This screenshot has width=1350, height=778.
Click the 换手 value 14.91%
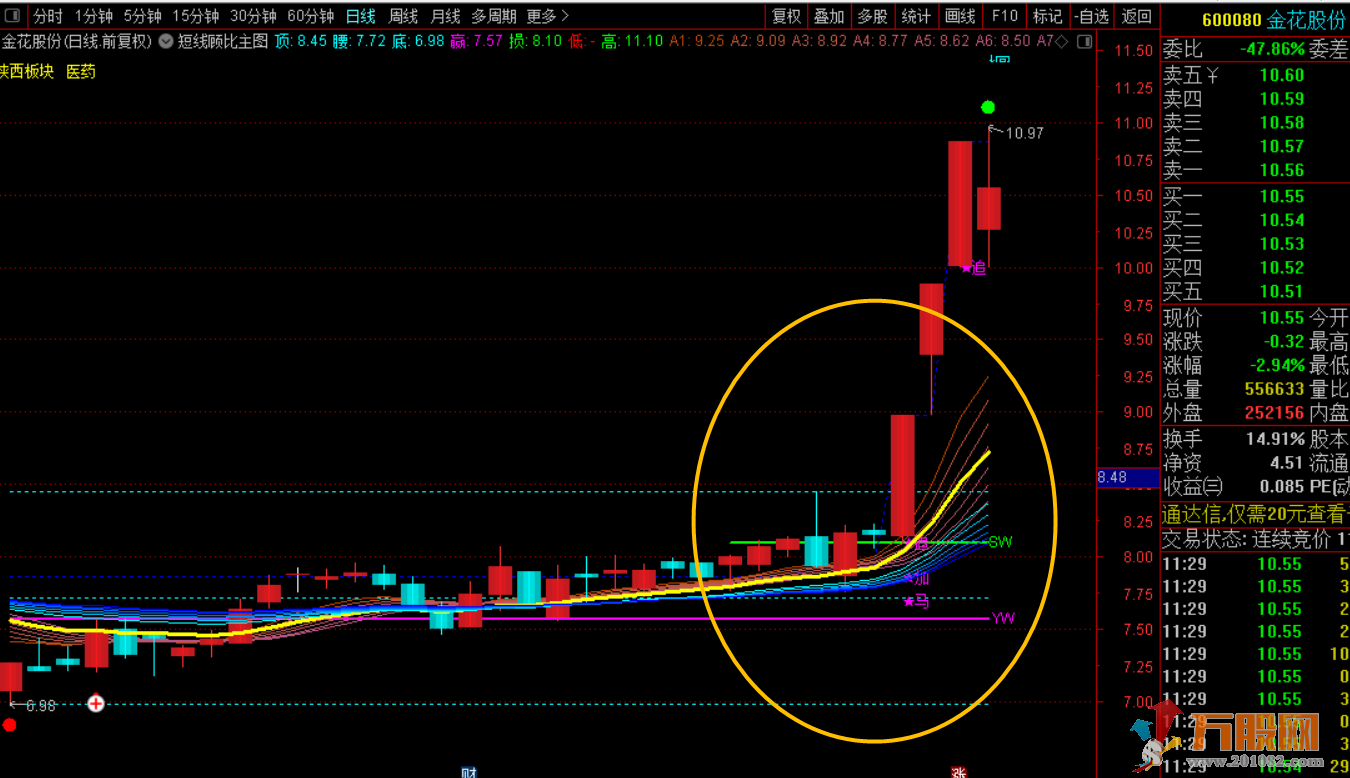(1275, 439)
